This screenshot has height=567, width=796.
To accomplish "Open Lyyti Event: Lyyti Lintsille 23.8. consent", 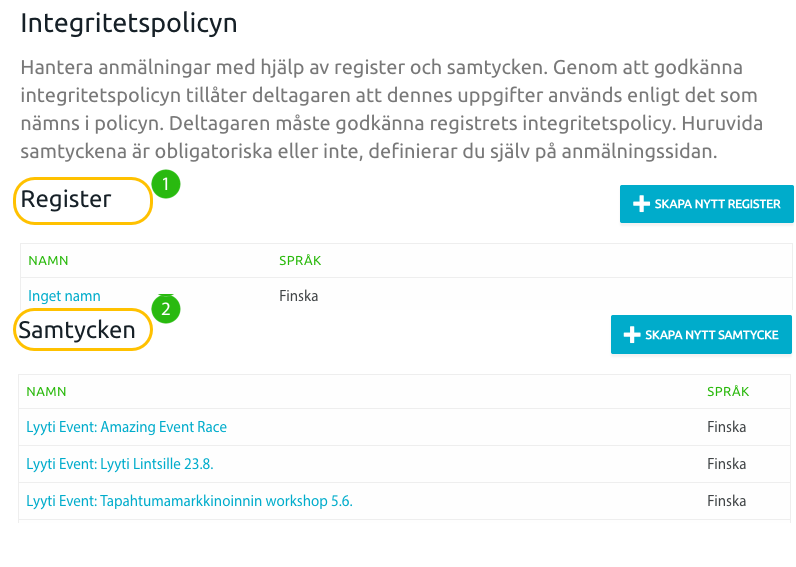I will tap(120, 464).
